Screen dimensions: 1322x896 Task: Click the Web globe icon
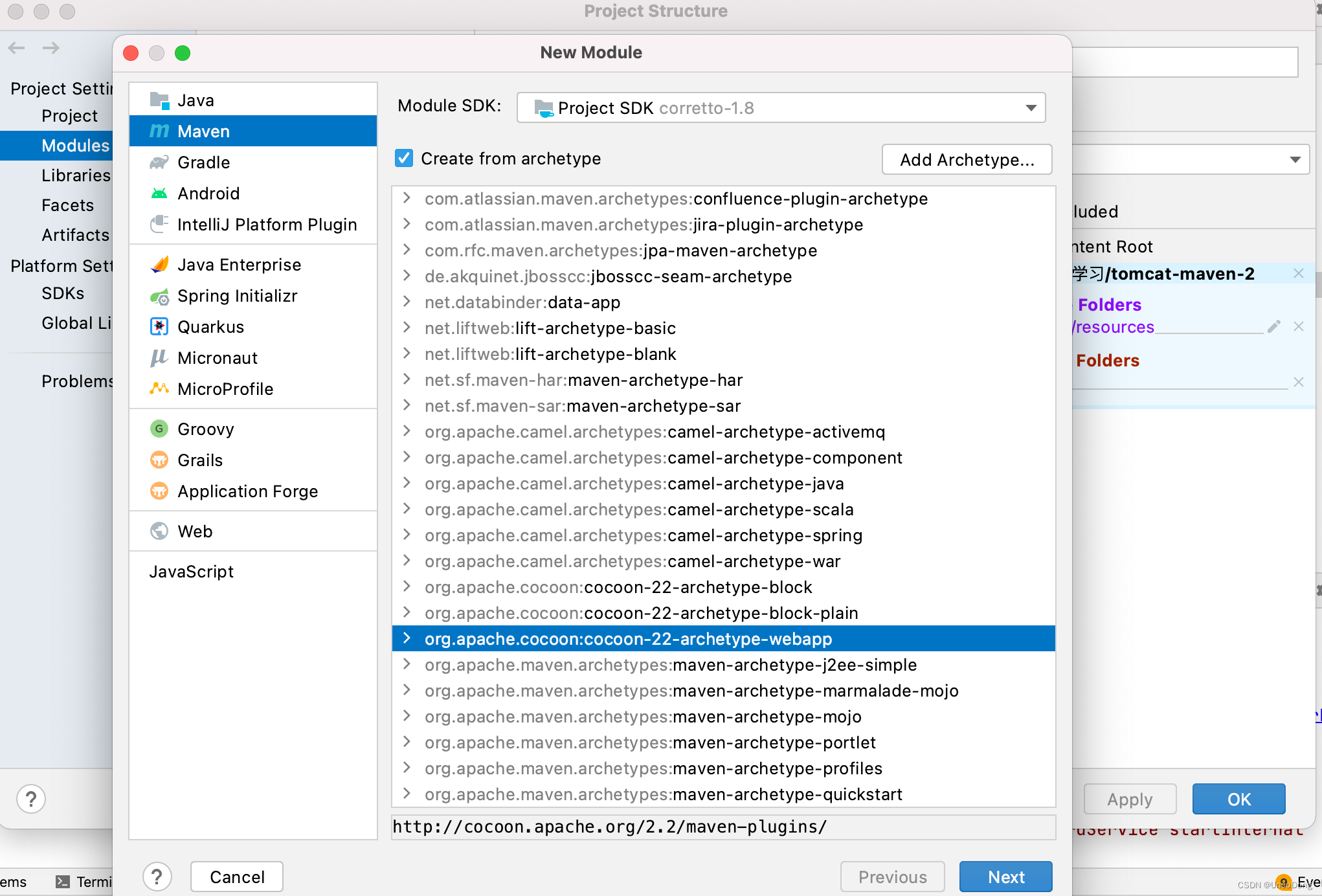(x=159, y=532)
